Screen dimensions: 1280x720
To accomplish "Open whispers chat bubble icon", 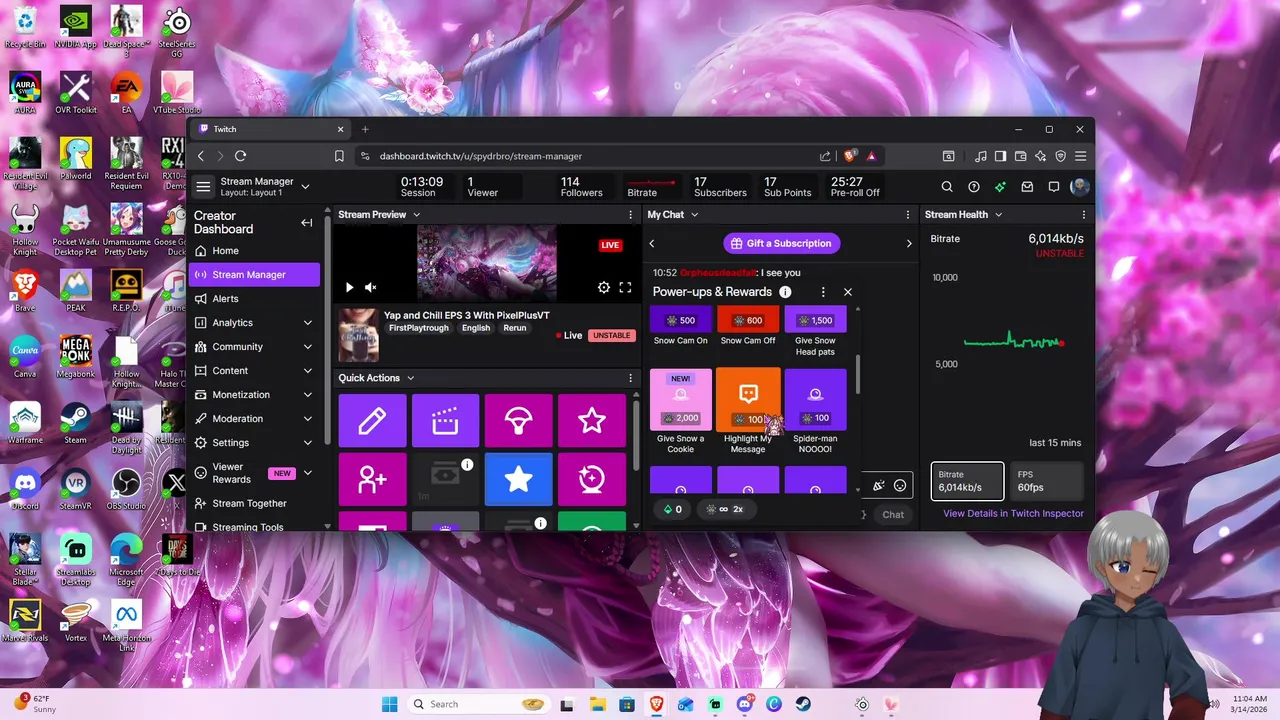I will 1054,187.
